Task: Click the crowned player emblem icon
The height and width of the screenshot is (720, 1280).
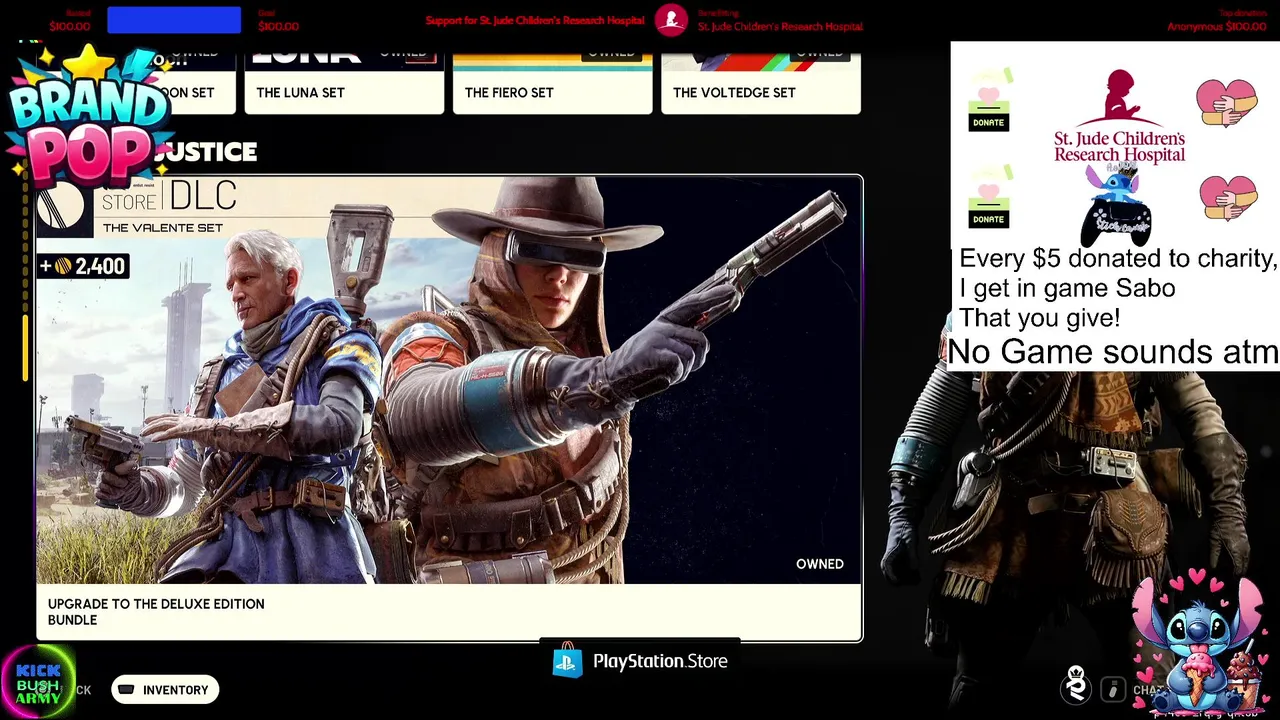Action: (x=1076, y=684)
